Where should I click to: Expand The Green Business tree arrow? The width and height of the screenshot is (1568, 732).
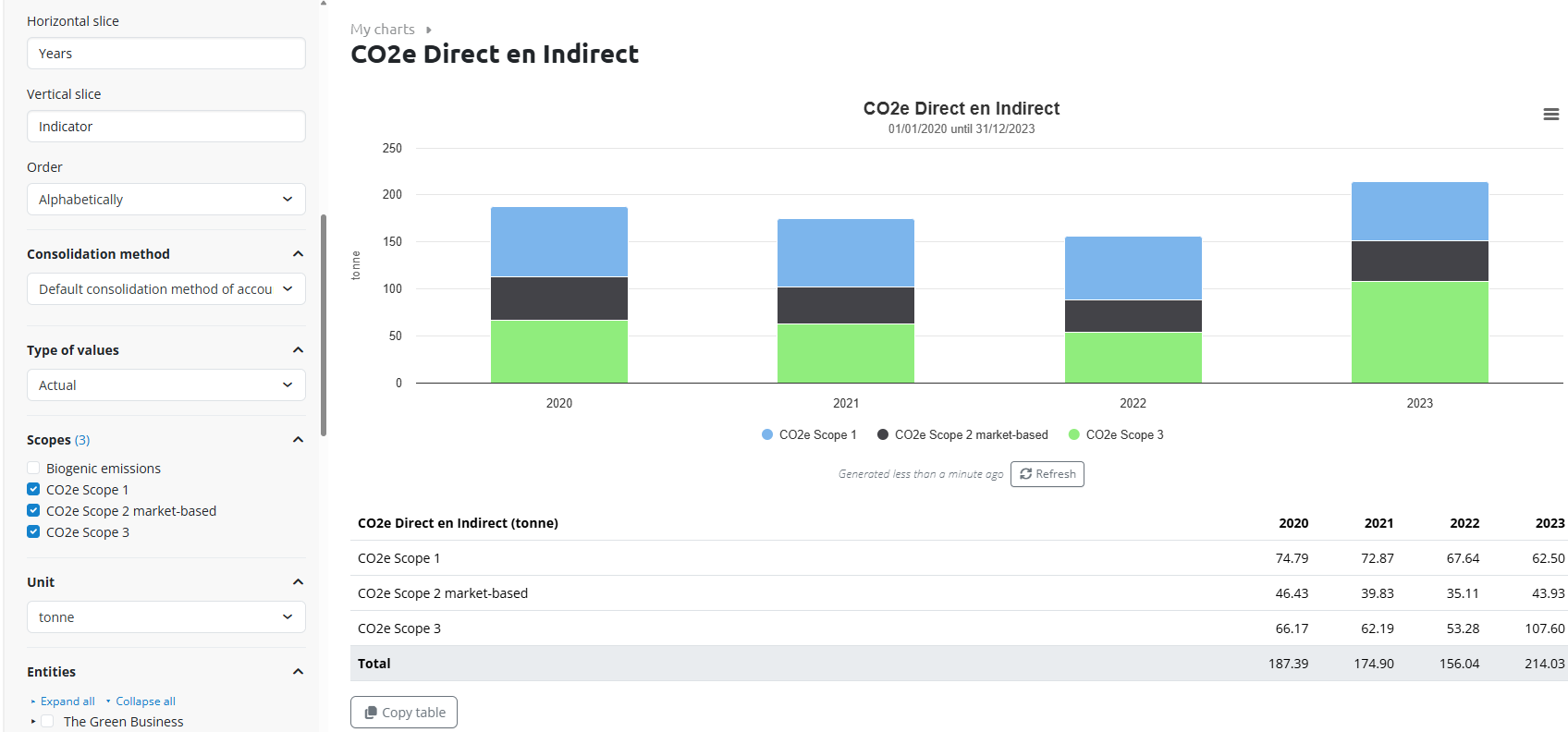pos(33,722)
